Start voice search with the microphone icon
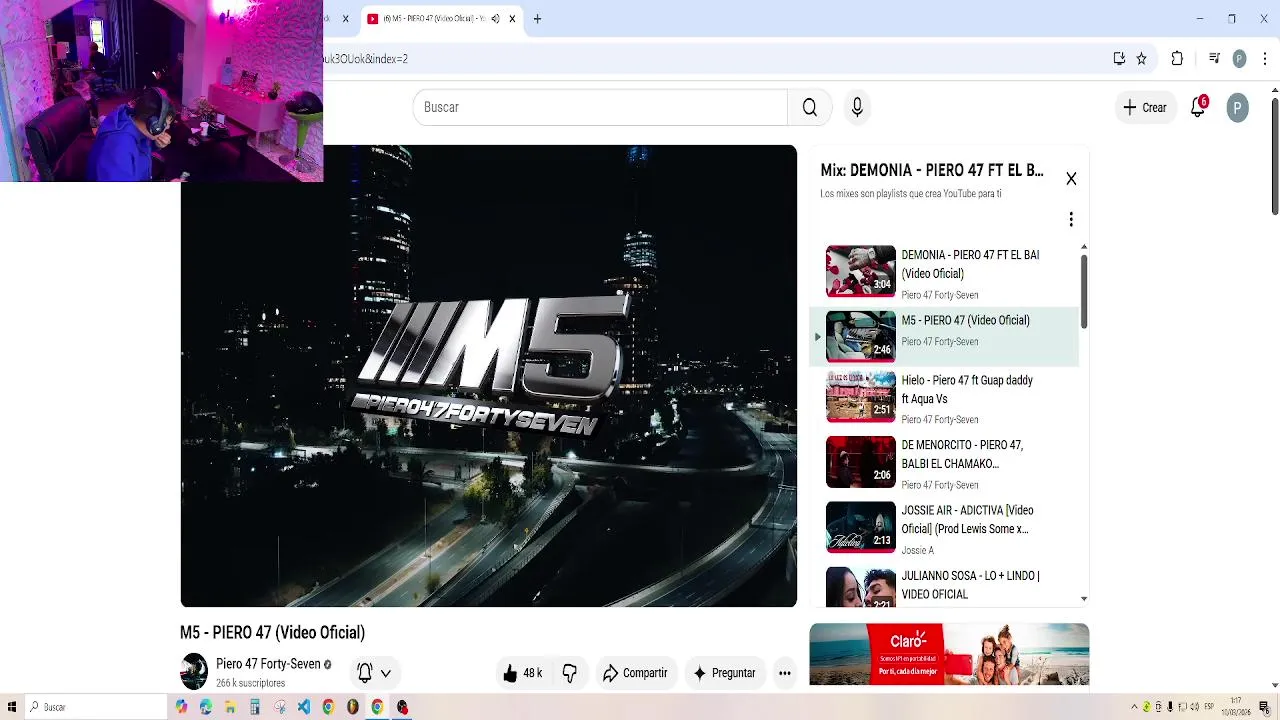Image resolution: width=1280 pixels, height=720 pixels. pos(857,107)
